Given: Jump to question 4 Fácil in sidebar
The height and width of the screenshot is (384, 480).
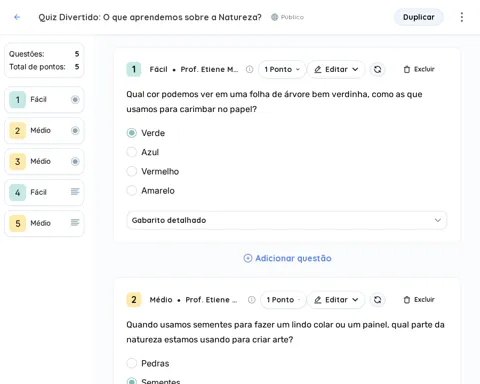Looking at the screenshot, I should tap(44, 192).
